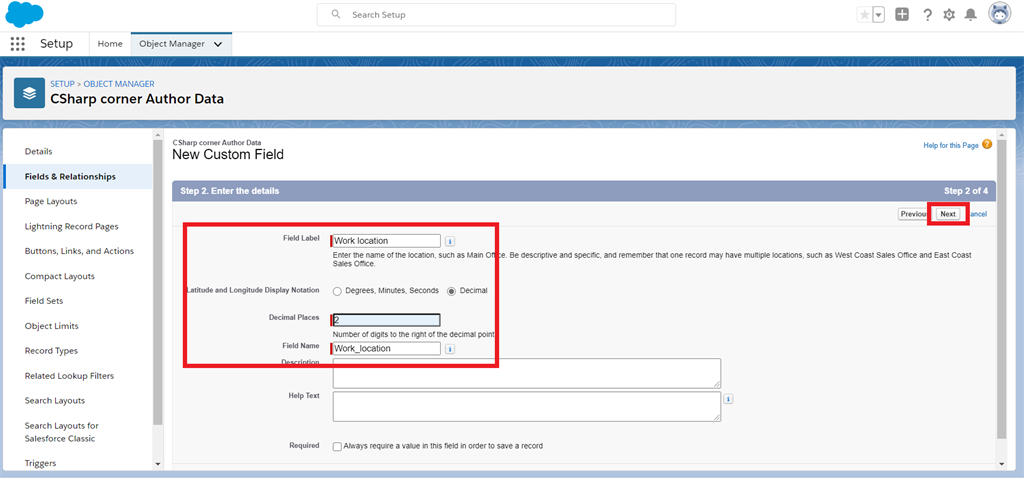This screenshot has height=480, width=1024.
Task: Click the Previous button
Action: [x=914, y=214]
